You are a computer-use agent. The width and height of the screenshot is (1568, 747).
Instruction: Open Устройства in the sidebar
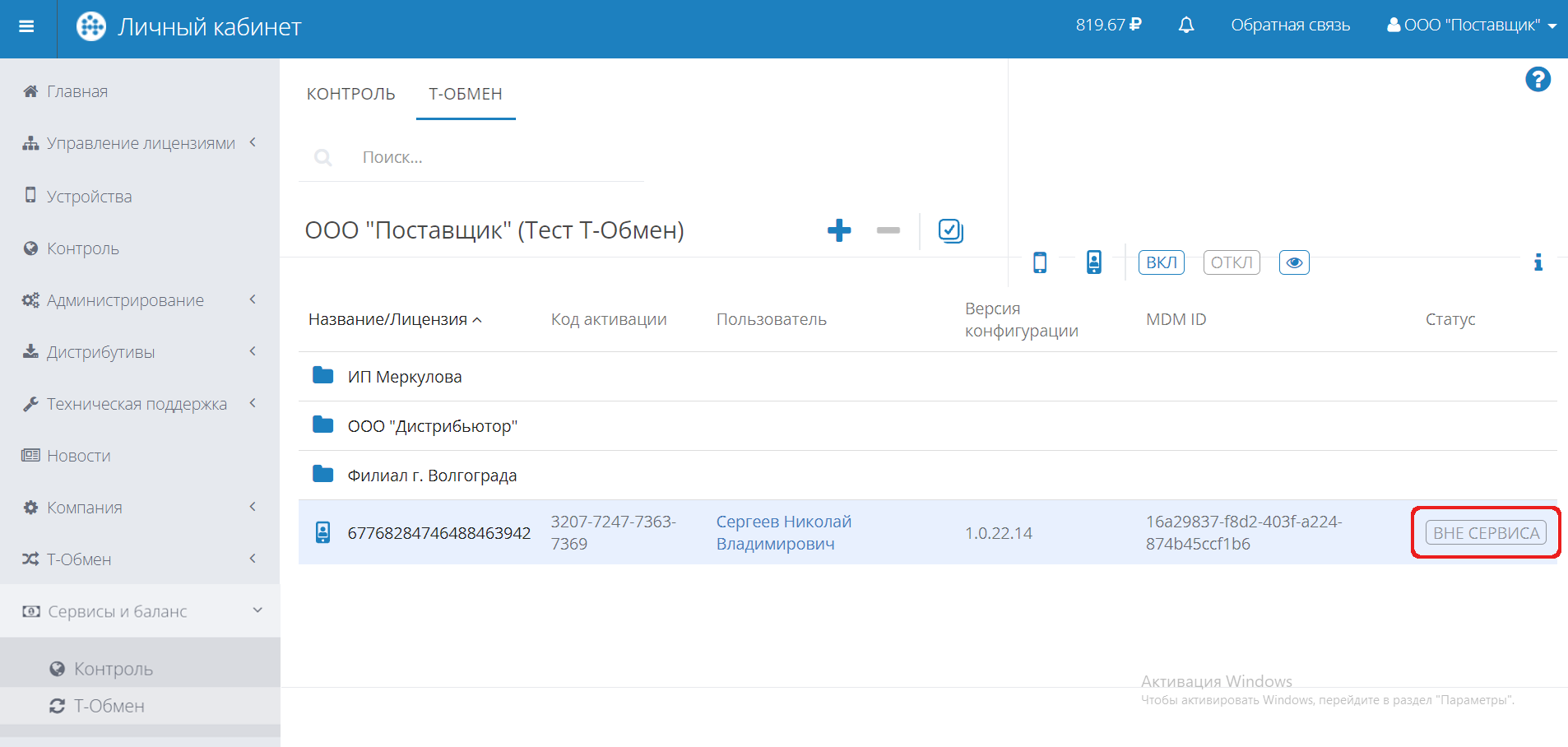[89, 197]
